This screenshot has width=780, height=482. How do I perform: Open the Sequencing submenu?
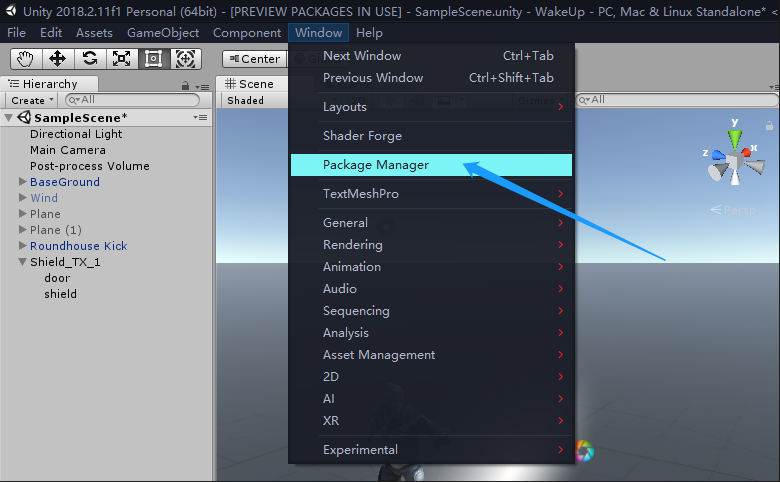tap(431, 310)
